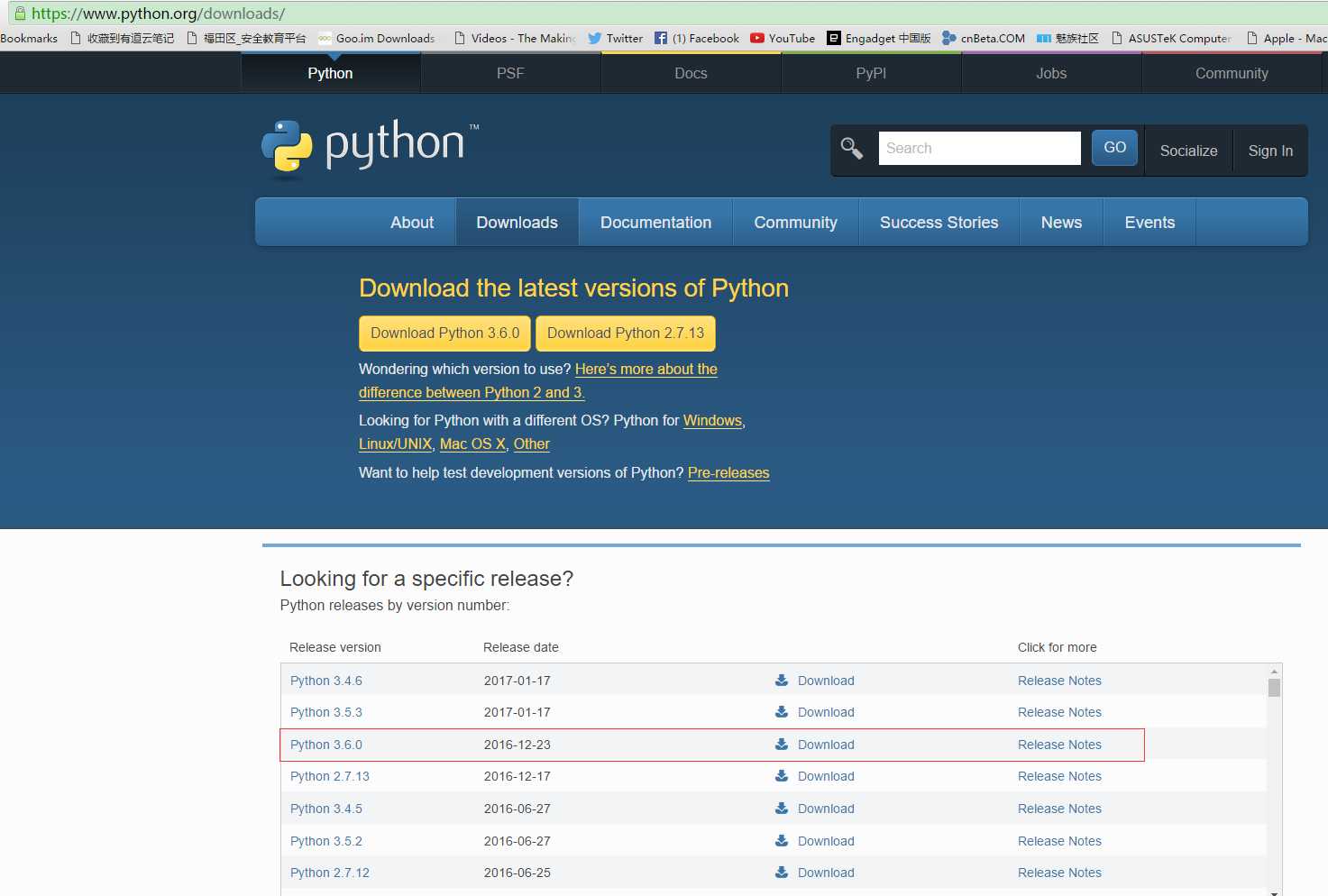This screenshot has height=896, width=1328.
Task: Open the Videos - The Making bookmark
Action: point(515,38)
